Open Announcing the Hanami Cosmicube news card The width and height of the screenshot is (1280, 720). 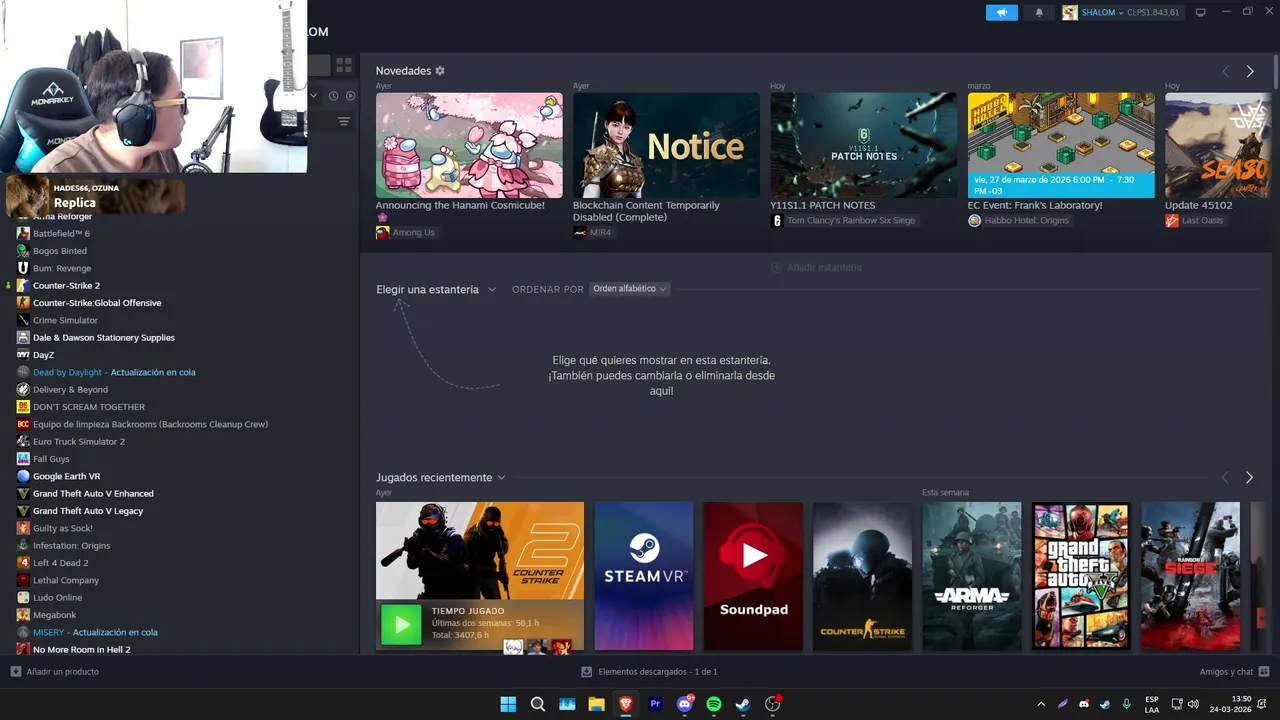[469, 145]
